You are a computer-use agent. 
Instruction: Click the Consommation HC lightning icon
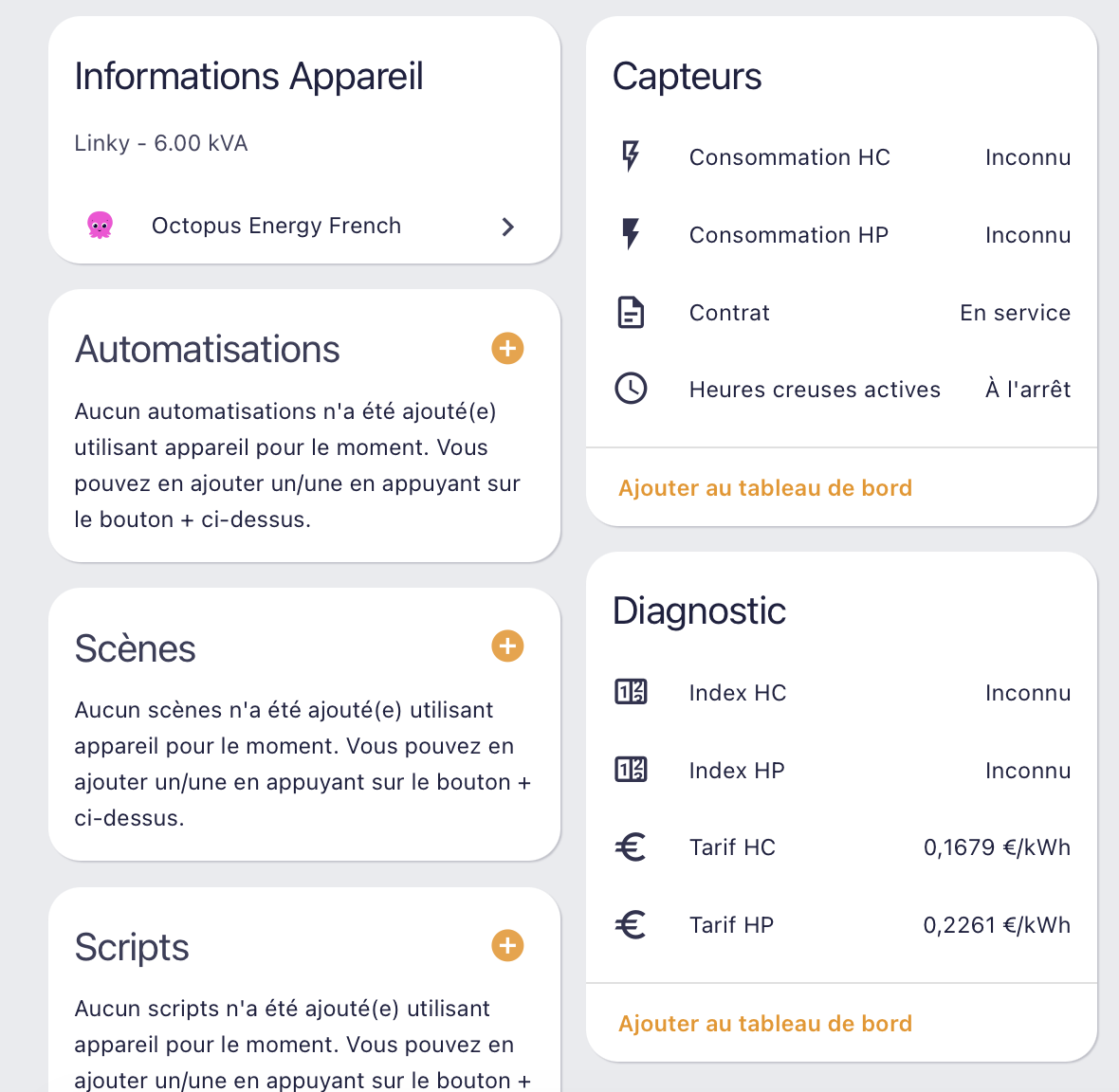631,156
